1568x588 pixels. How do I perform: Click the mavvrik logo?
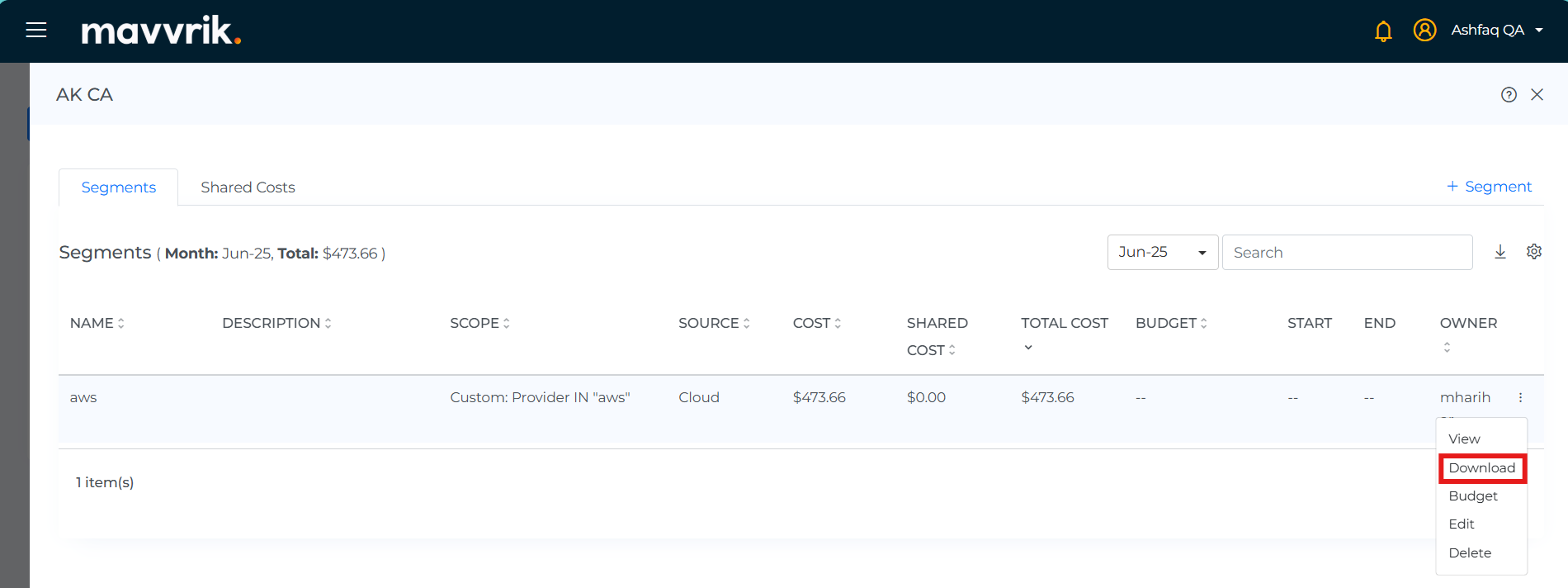click(161, 31)
